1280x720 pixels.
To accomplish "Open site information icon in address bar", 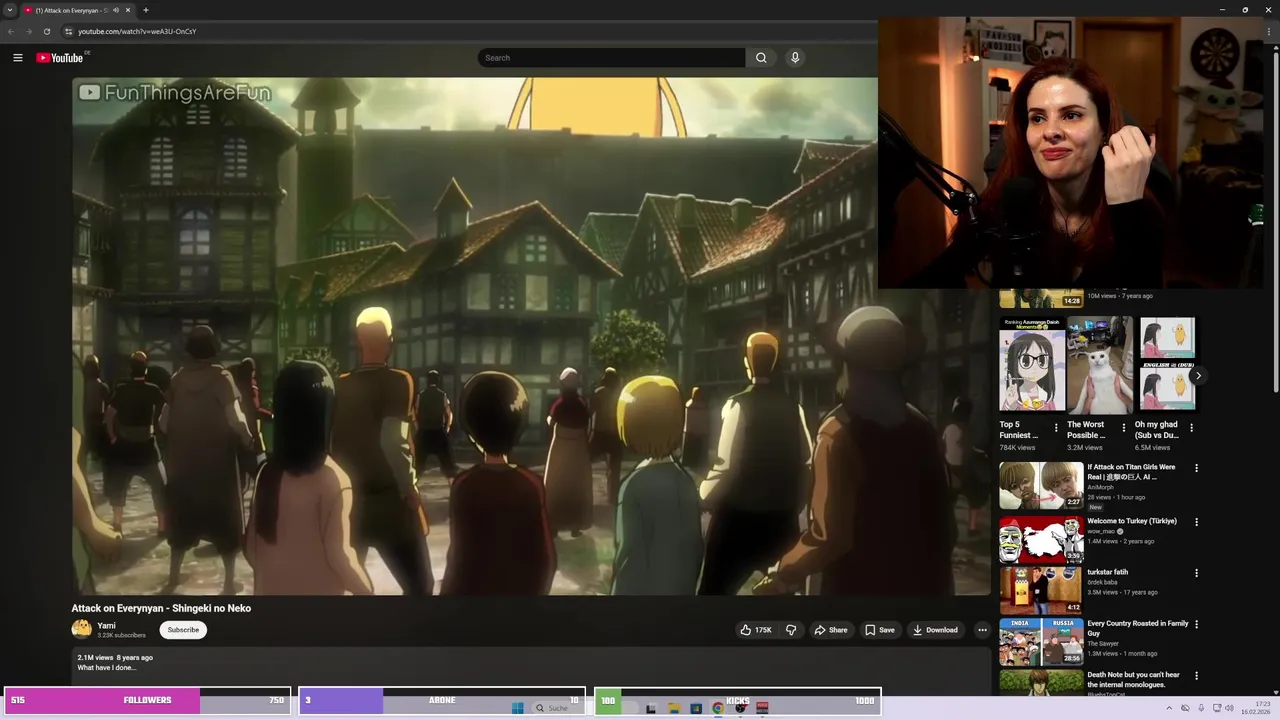I will 68,31.
